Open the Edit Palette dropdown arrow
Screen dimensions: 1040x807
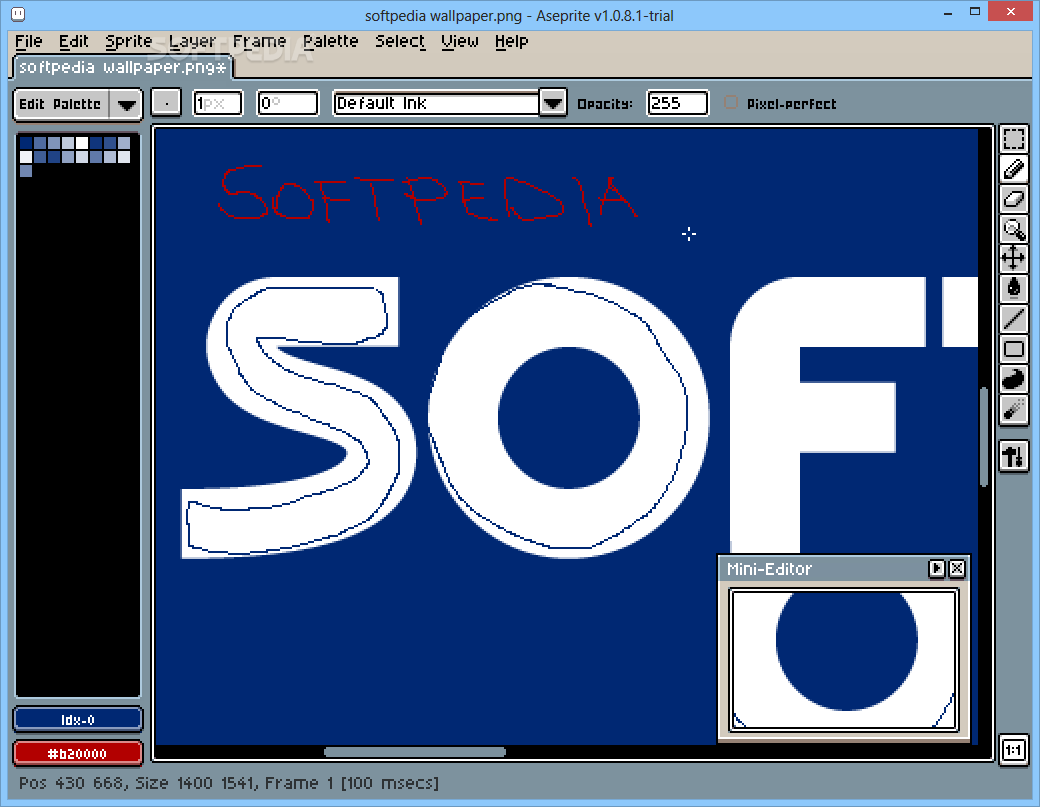pyautogui.click(x=126, y=105)
